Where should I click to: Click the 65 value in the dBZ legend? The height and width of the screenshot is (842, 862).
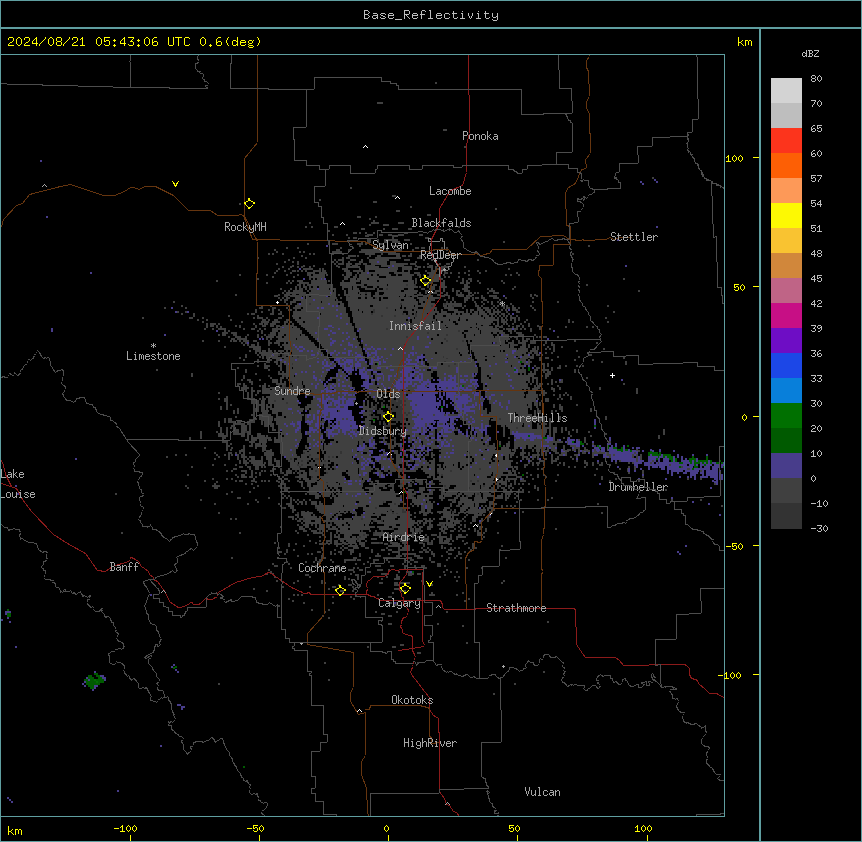coord(816,129)
